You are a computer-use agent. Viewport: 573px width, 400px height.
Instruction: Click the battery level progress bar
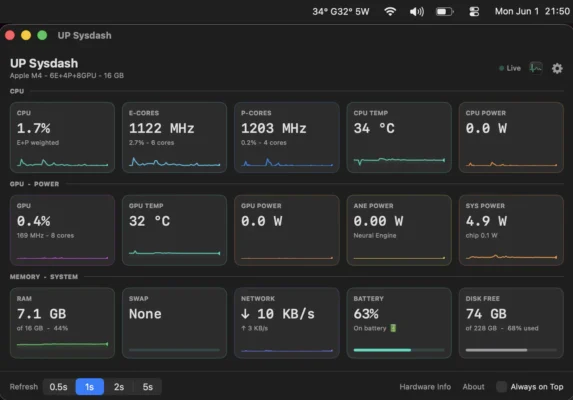click(x=399, y=350)
